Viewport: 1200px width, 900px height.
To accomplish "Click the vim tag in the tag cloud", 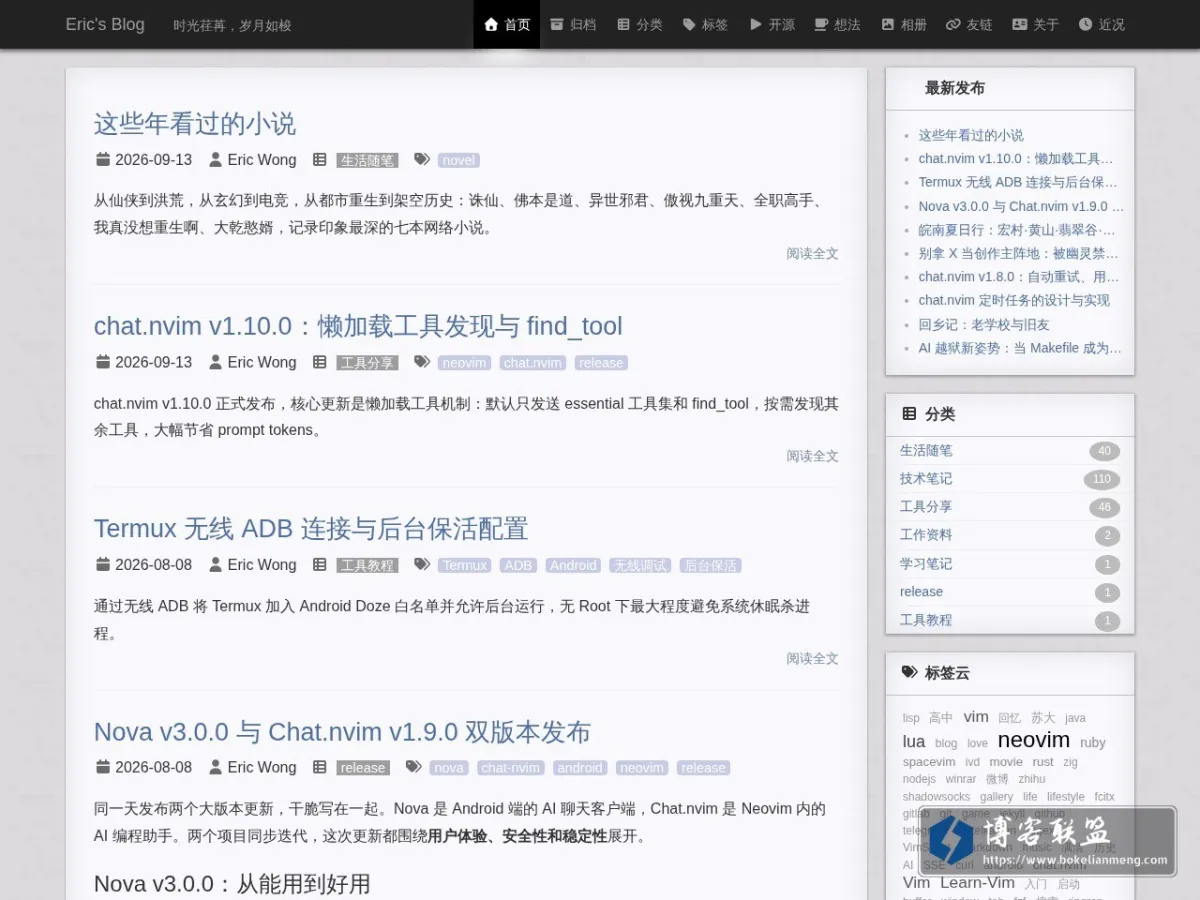I will (976, 716).
